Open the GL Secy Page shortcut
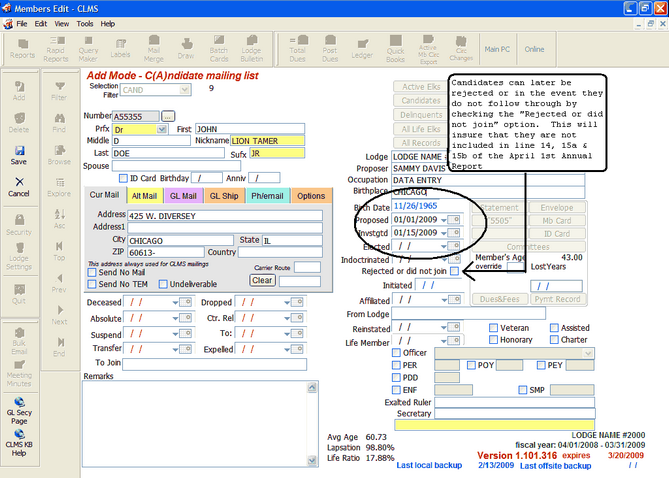The height and width of the screenshot is (478, 669). coord(19,406)
